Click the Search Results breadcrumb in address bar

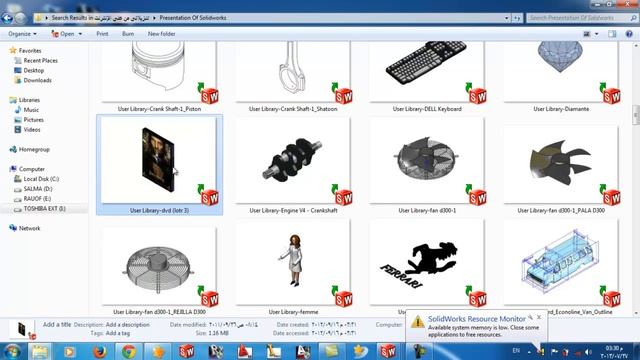coord(100,18)
